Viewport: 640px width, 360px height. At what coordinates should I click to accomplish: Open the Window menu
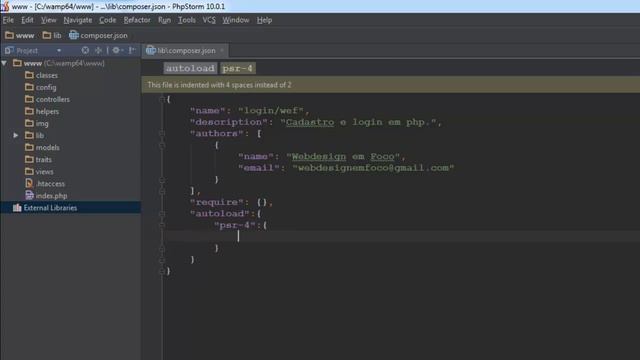pyautogui.click(x=236, y=20)
